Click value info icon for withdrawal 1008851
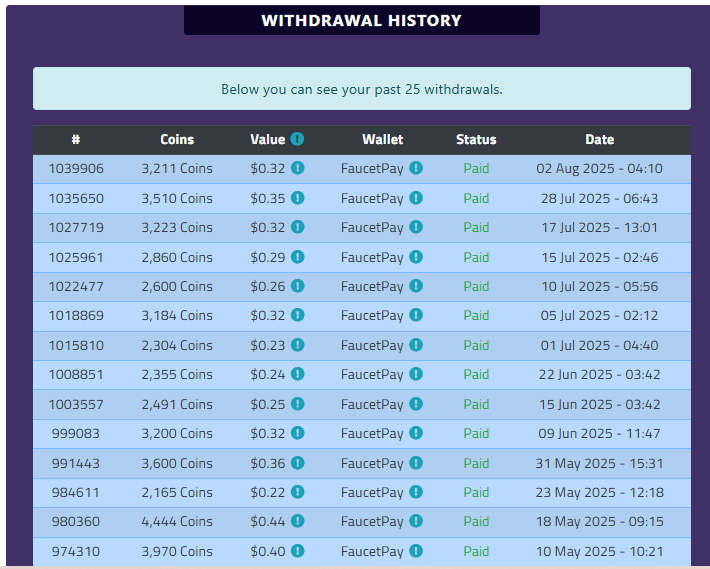 (297, 374)
